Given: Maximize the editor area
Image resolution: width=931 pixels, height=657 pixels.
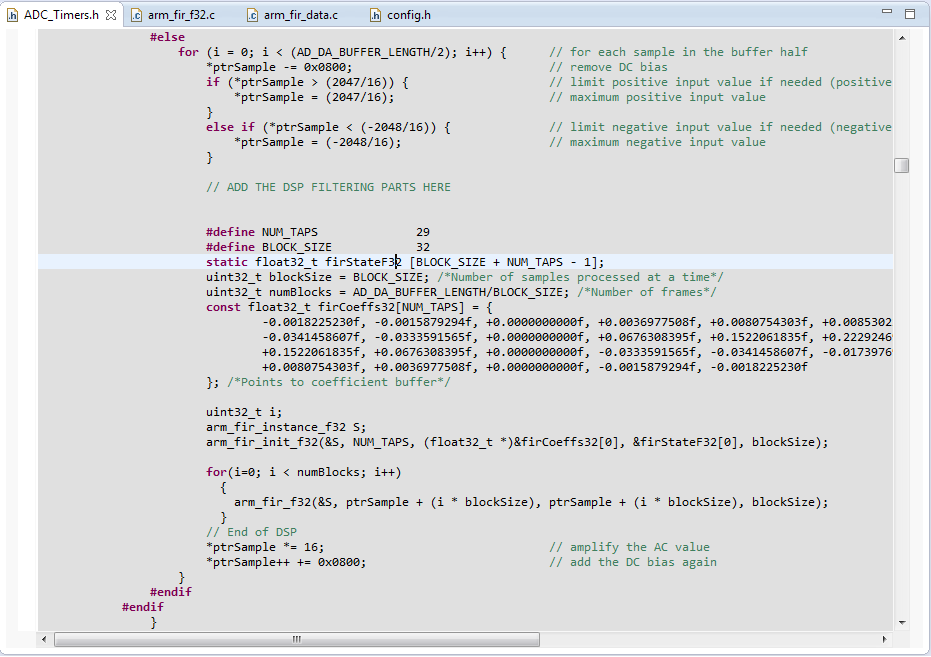Looking at the screenshot, I should (x=910, y=14).
